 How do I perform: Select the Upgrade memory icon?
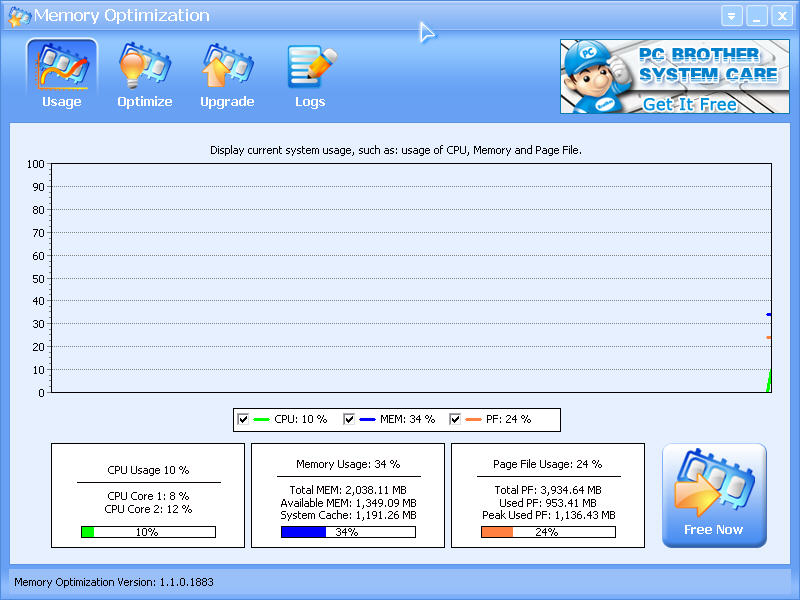pos(227,67)
